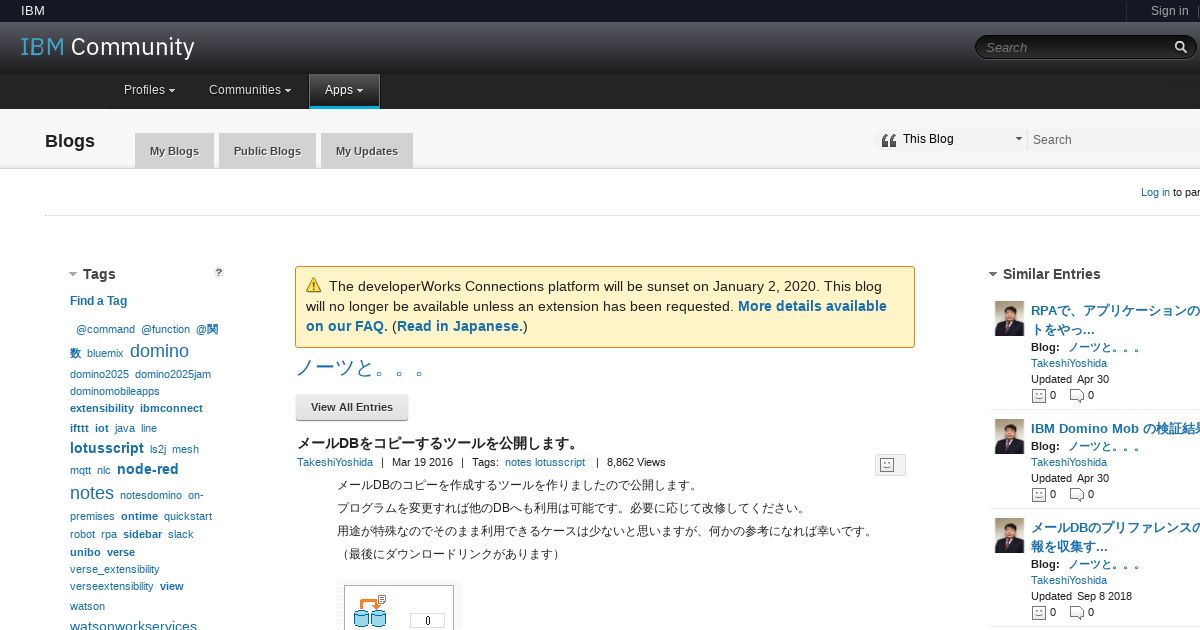The width and height of the screenshot is (1200, 630).
Task: Click the Mar 19 2016 date text
Action: coord(422,462)
